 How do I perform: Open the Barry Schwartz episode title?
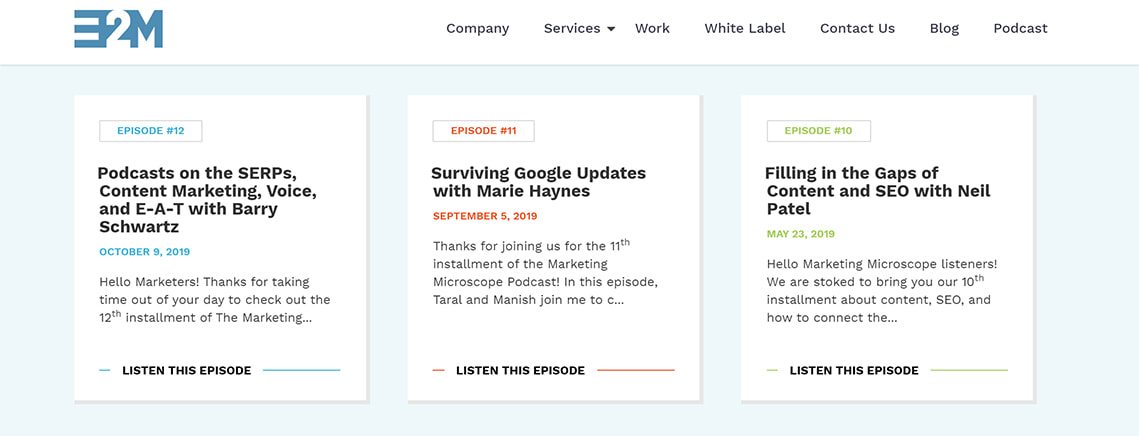[207, 200]
